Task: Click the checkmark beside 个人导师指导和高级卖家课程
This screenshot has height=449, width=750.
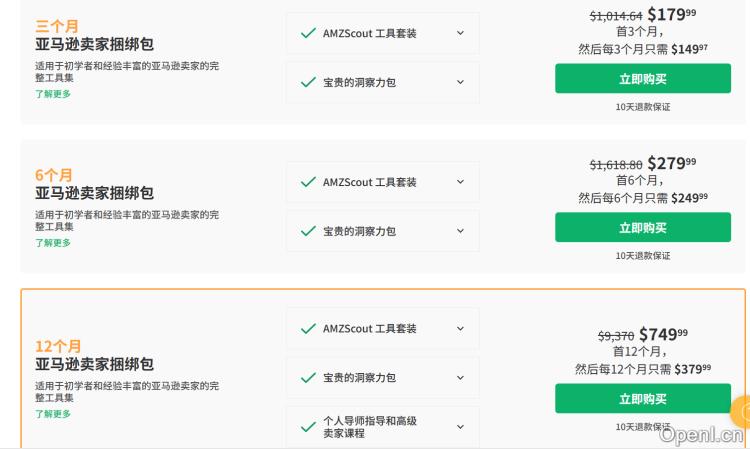Action: (x=308, y=427)
